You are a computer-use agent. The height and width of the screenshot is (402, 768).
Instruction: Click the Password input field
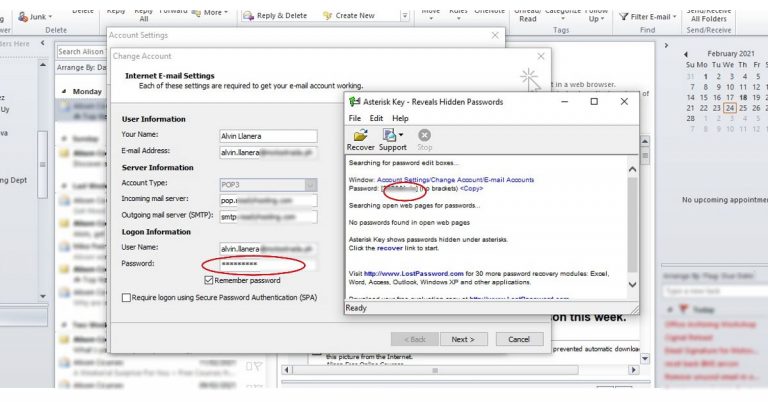click(x=268, y=264)
